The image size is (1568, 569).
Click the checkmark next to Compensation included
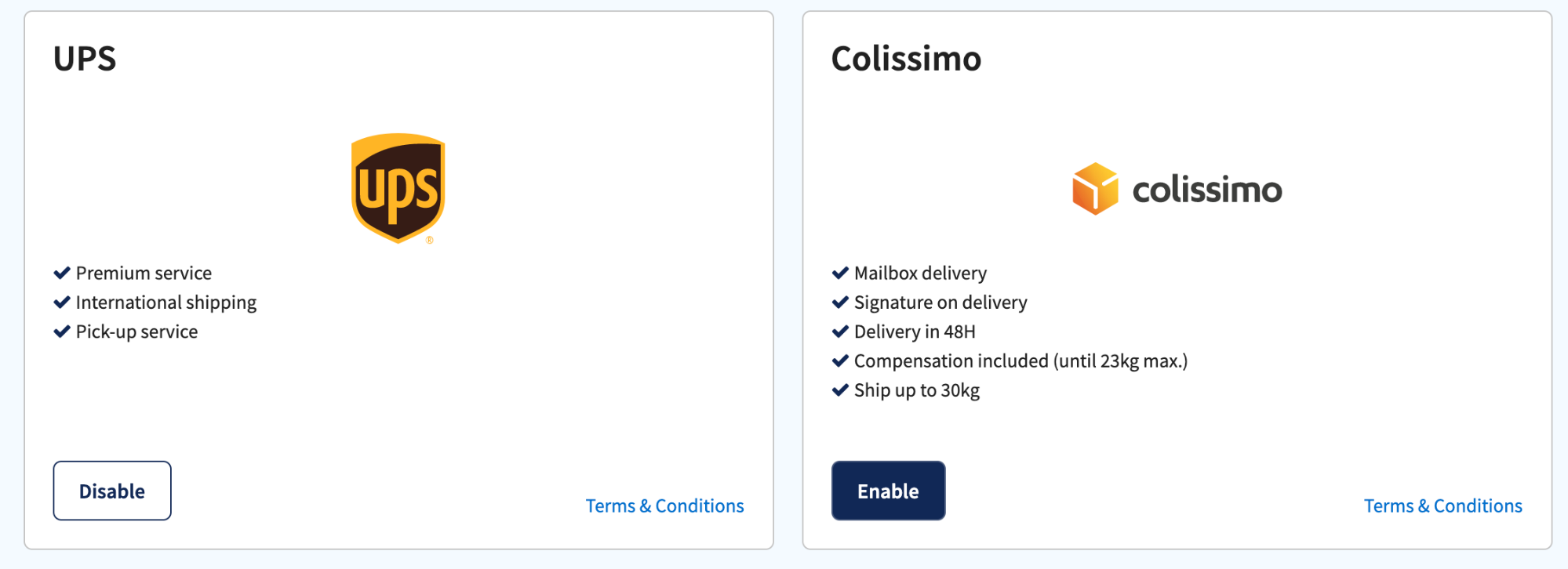(839, 361)
